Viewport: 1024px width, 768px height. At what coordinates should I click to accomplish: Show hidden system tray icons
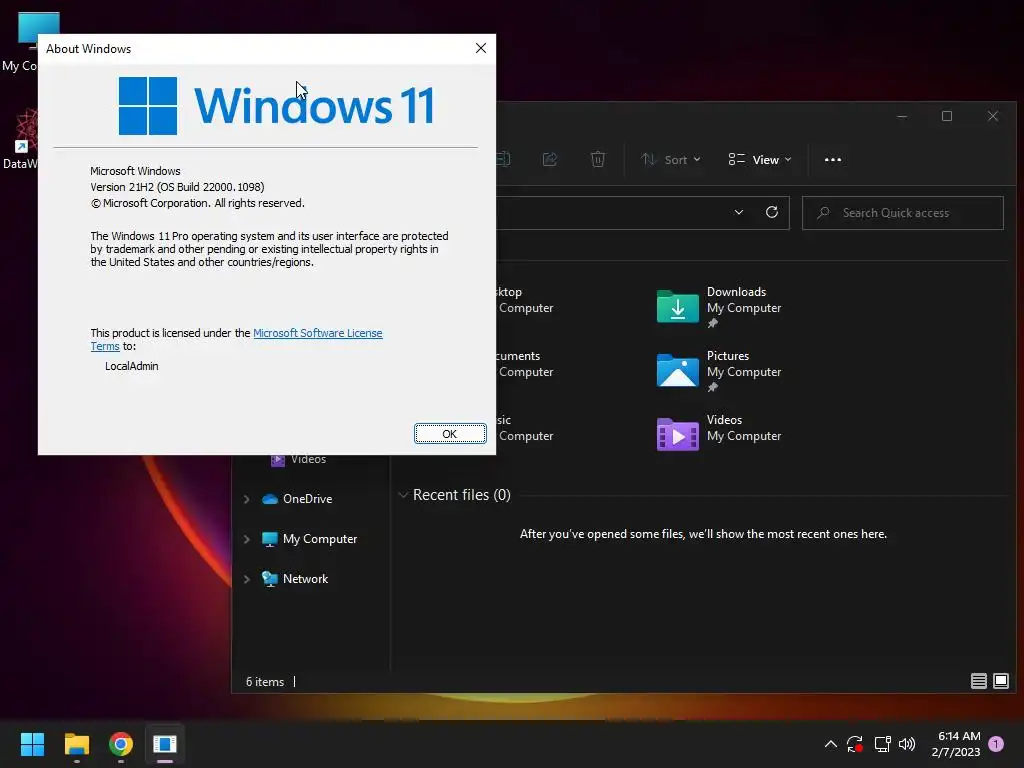pos(831,744)
